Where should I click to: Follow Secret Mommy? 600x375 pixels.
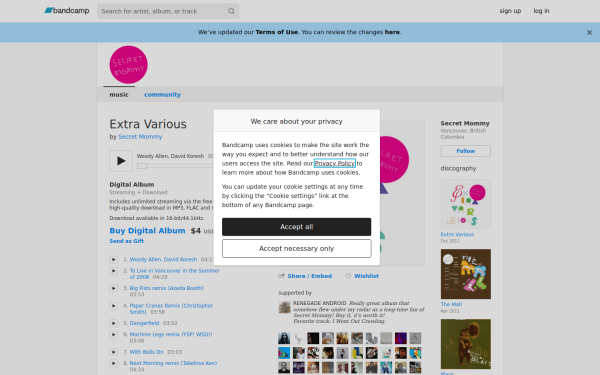(x=466, y=151)
